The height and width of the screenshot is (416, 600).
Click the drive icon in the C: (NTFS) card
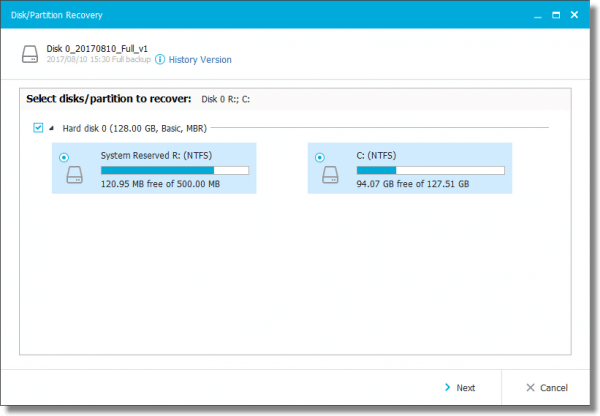pyautogui.click(x=330, y=175)
